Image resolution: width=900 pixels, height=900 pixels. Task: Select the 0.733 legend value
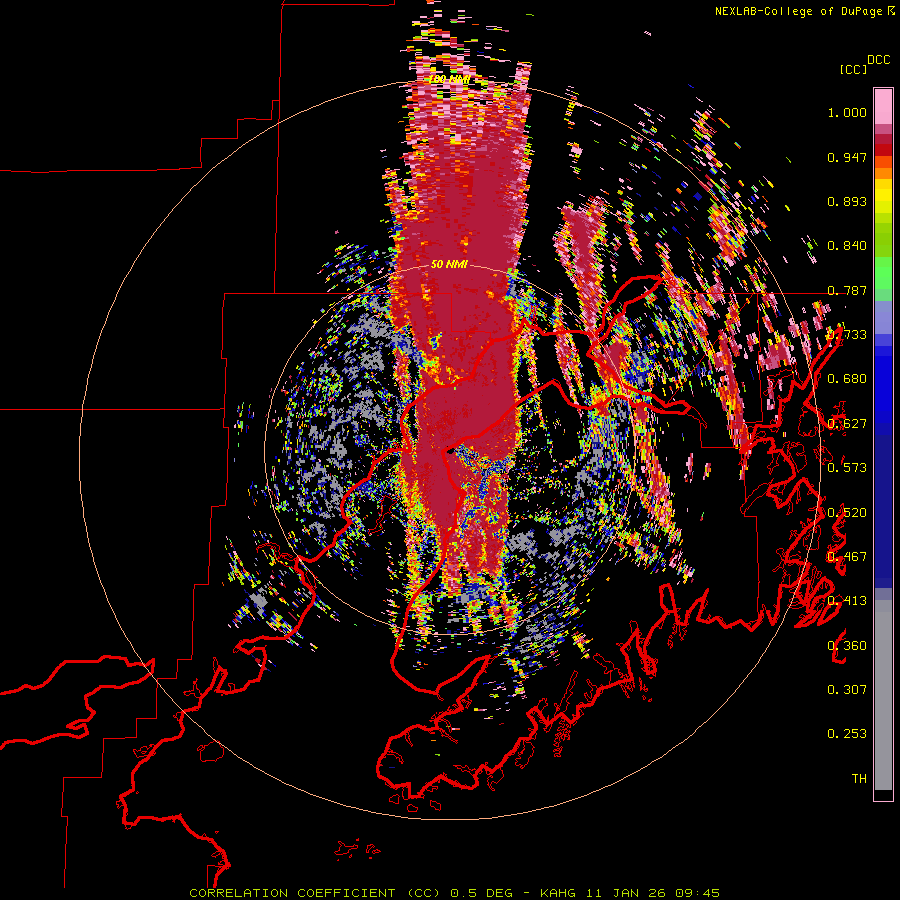[x=847, y=335]
